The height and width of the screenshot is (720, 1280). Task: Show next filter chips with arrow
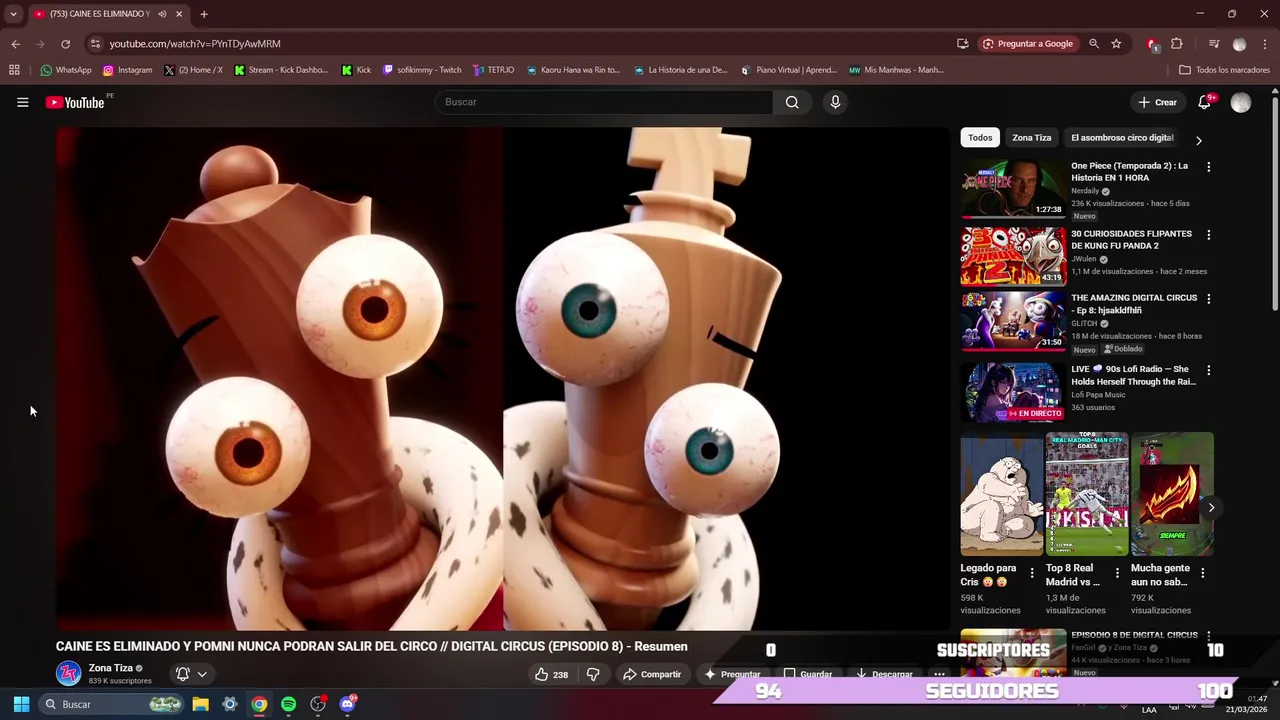1198,140
